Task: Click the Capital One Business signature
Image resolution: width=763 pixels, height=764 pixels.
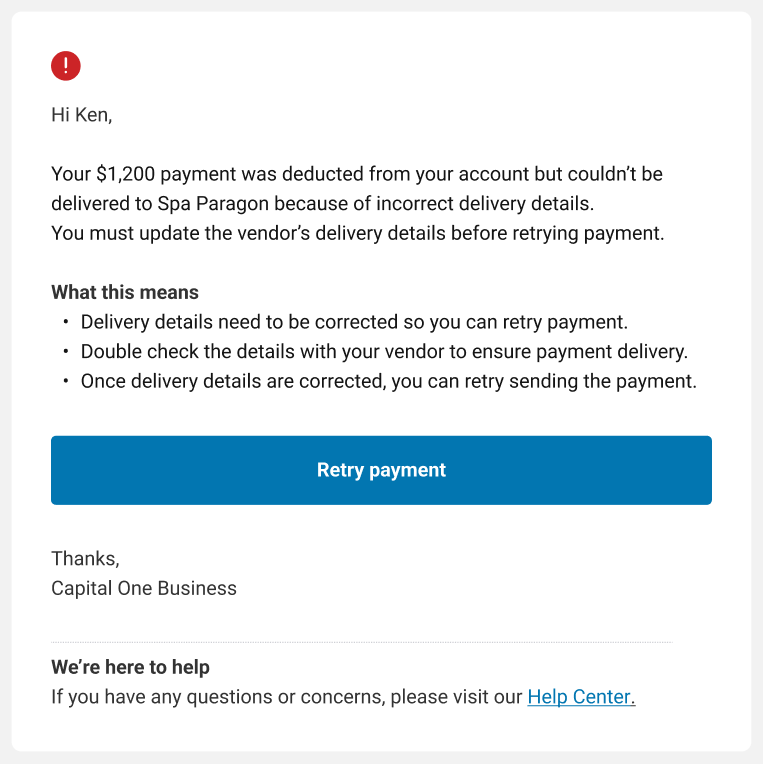Action: tap(144, 588)
